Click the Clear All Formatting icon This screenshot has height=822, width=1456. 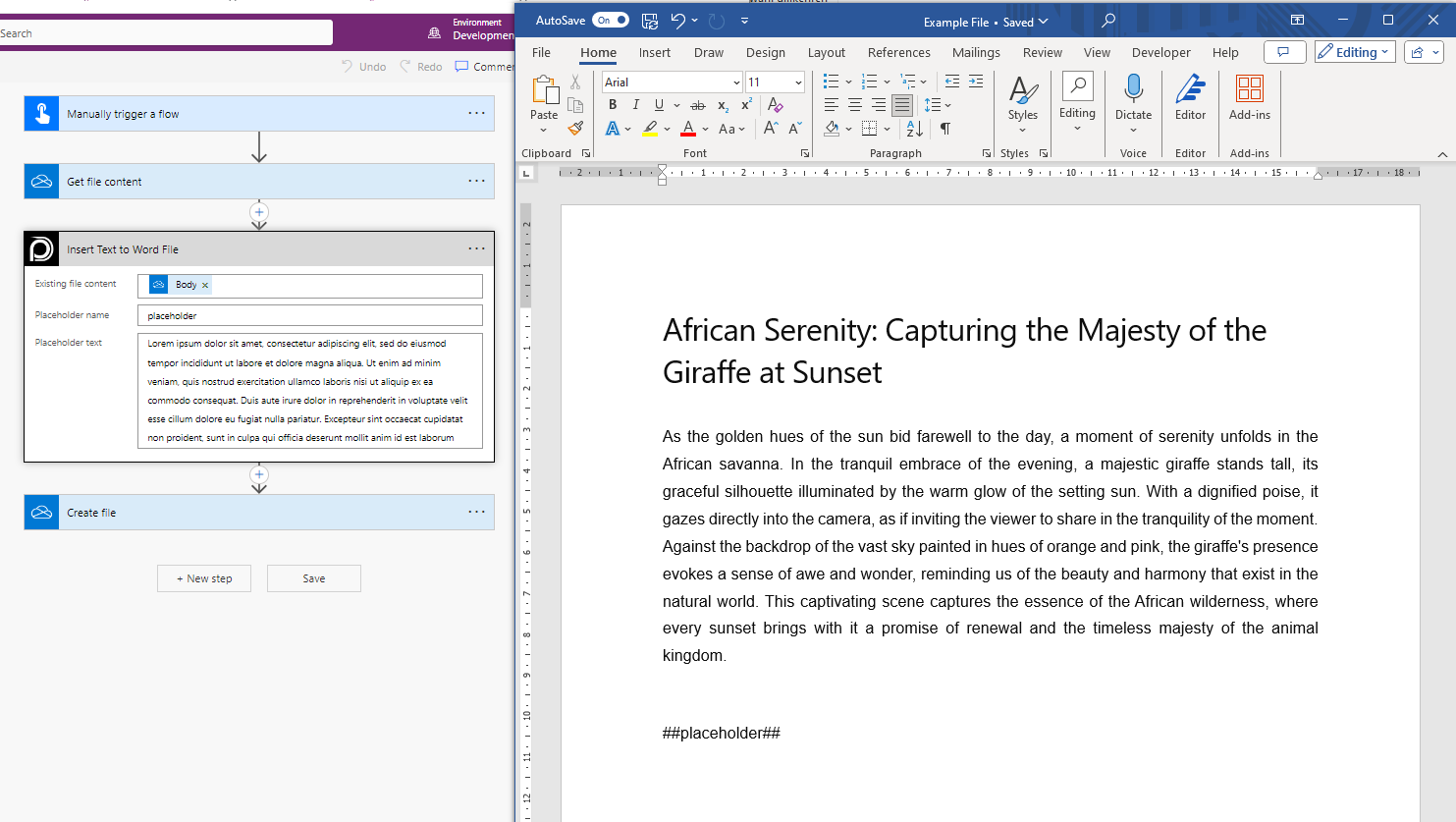coord(775,105)
